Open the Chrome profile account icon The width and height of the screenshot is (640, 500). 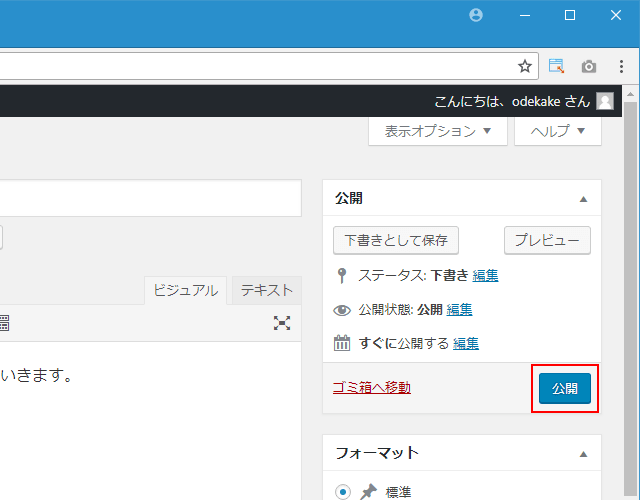476,15
